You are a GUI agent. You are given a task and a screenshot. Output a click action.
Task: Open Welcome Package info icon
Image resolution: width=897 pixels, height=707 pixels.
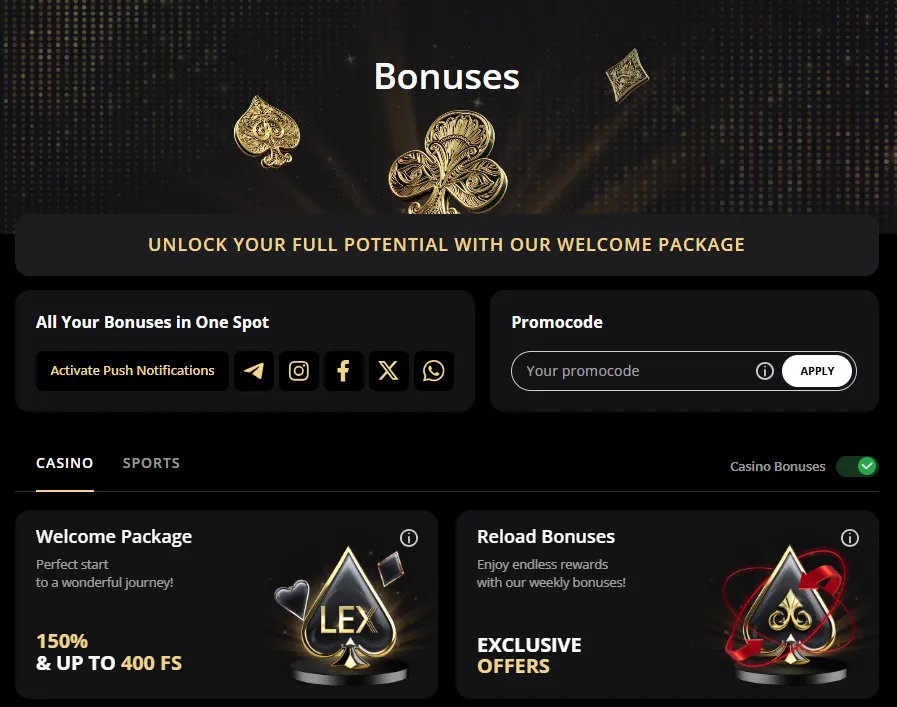[409, 538]
